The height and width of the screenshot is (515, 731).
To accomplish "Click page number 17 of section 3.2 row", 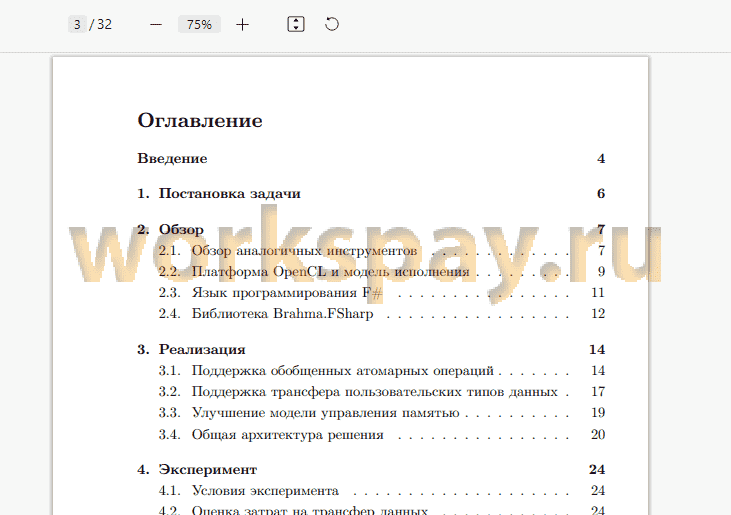I will tap(598, 391).
